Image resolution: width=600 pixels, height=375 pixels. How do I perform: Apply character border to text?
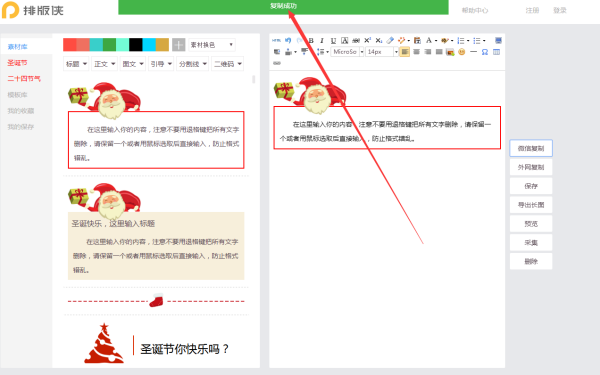tap(344, 41)
